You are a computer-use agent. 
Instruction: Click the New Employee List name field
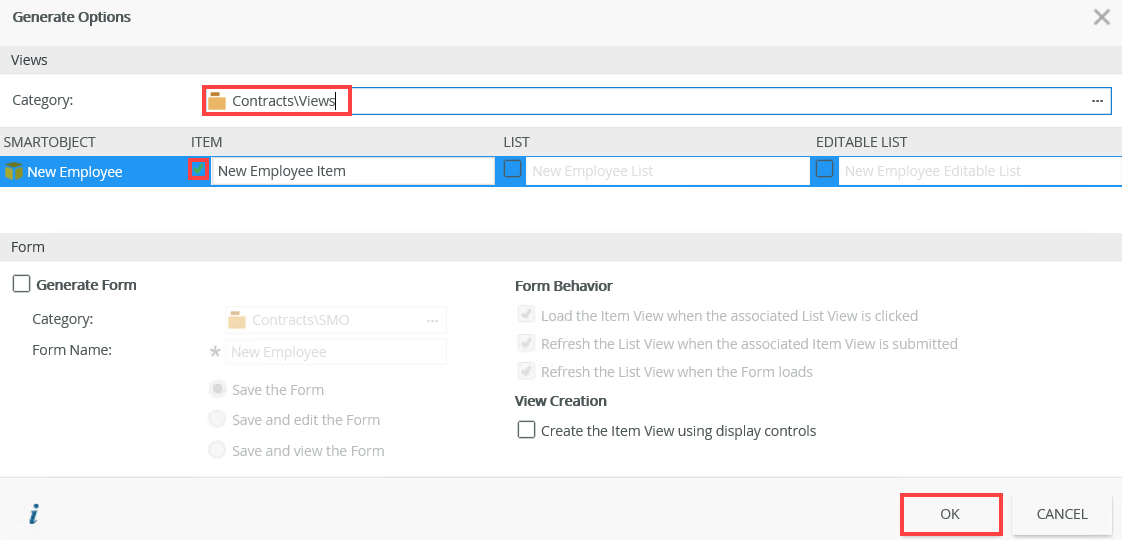(x=665, y=171)
